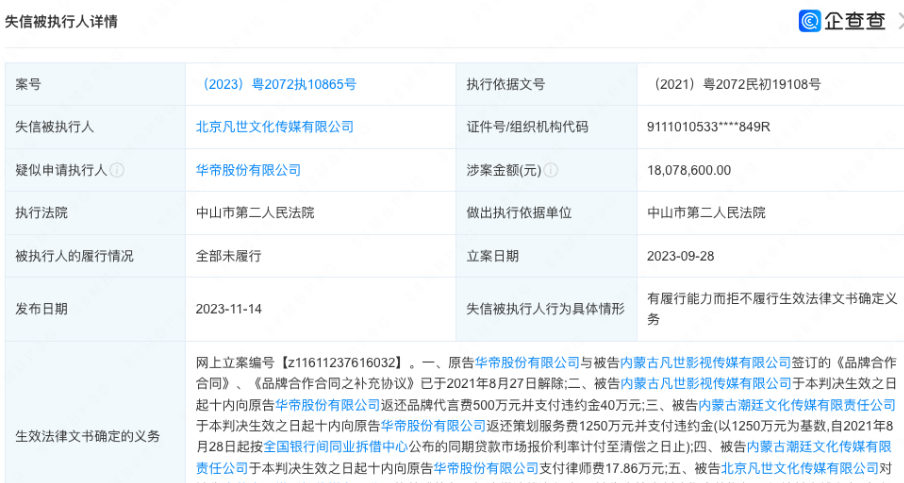
Task: Open 全国银行间同业拆借中心 link
Action: click(x=336, y=447)
